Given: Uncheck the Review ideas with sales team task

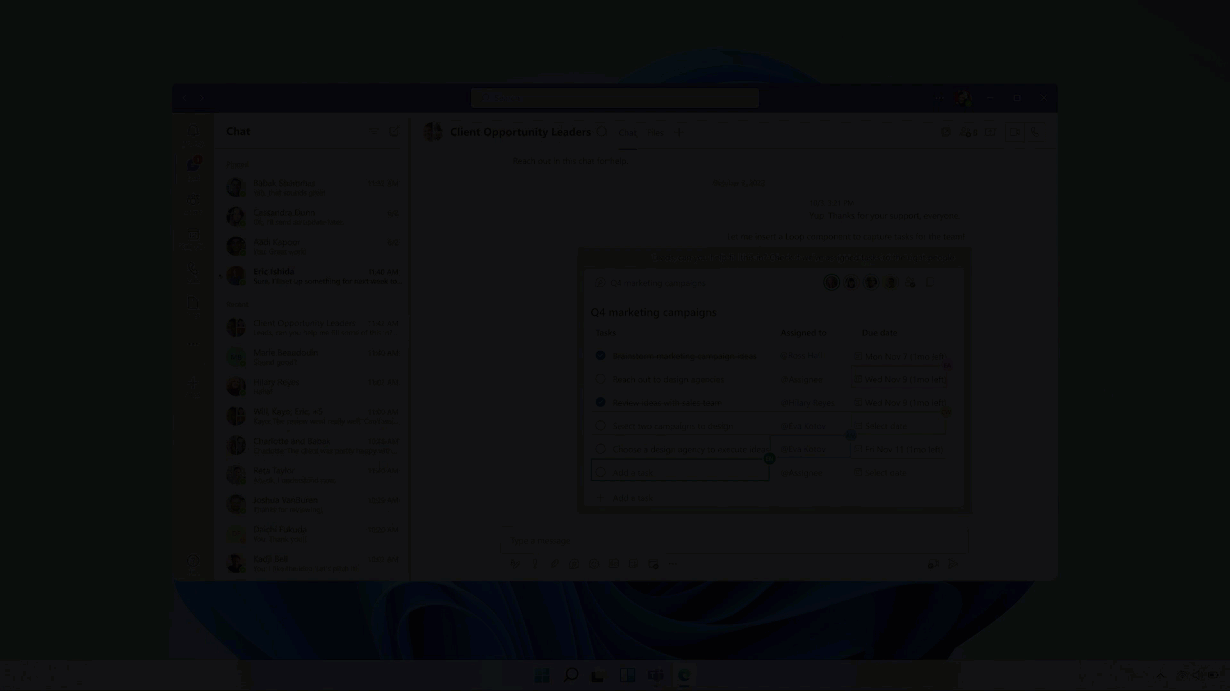Looking at the screenshot, I should point(600,402).
